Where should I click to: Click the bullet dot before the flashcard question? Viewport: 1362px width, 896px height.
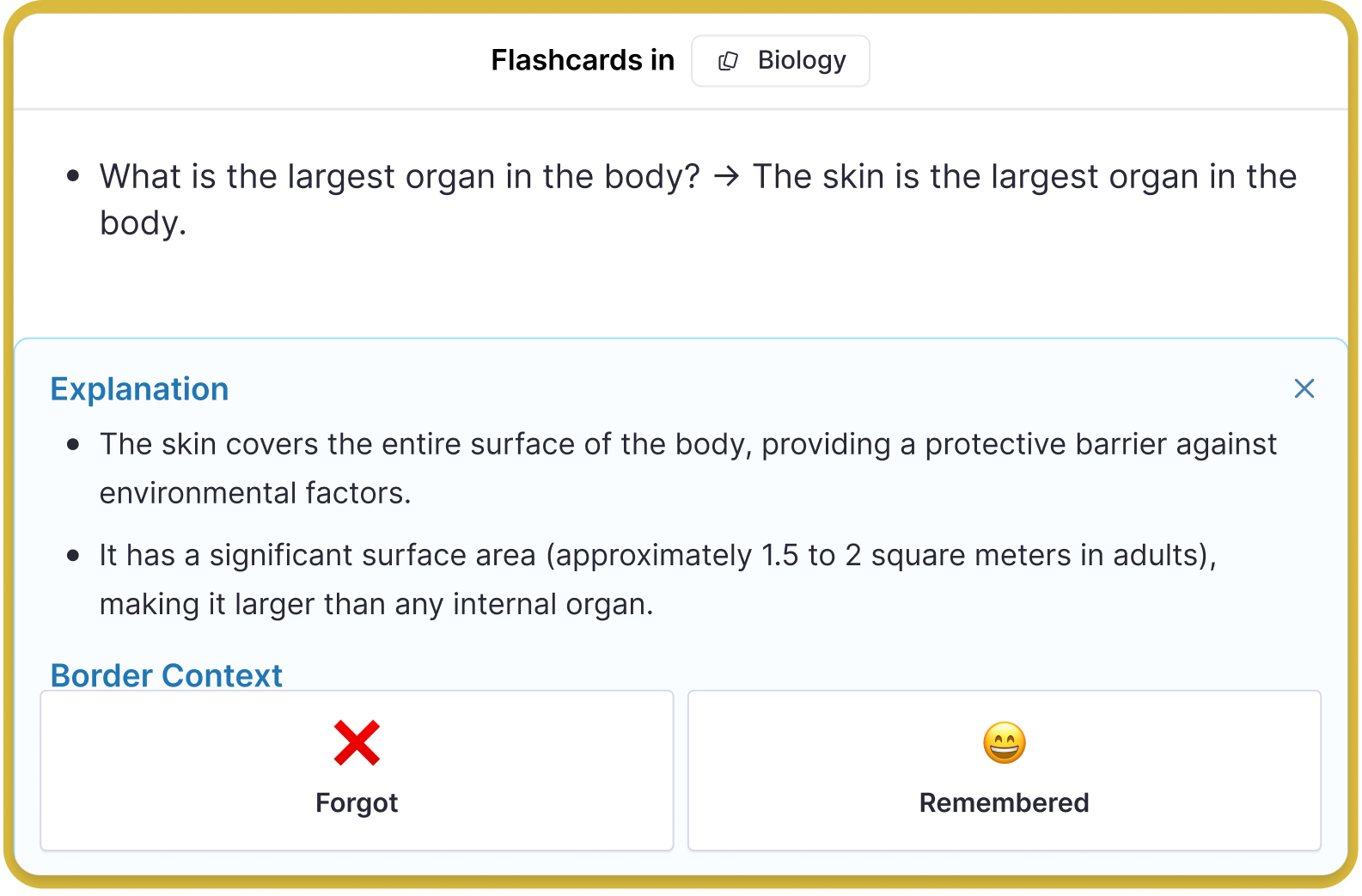pos(73,177)
